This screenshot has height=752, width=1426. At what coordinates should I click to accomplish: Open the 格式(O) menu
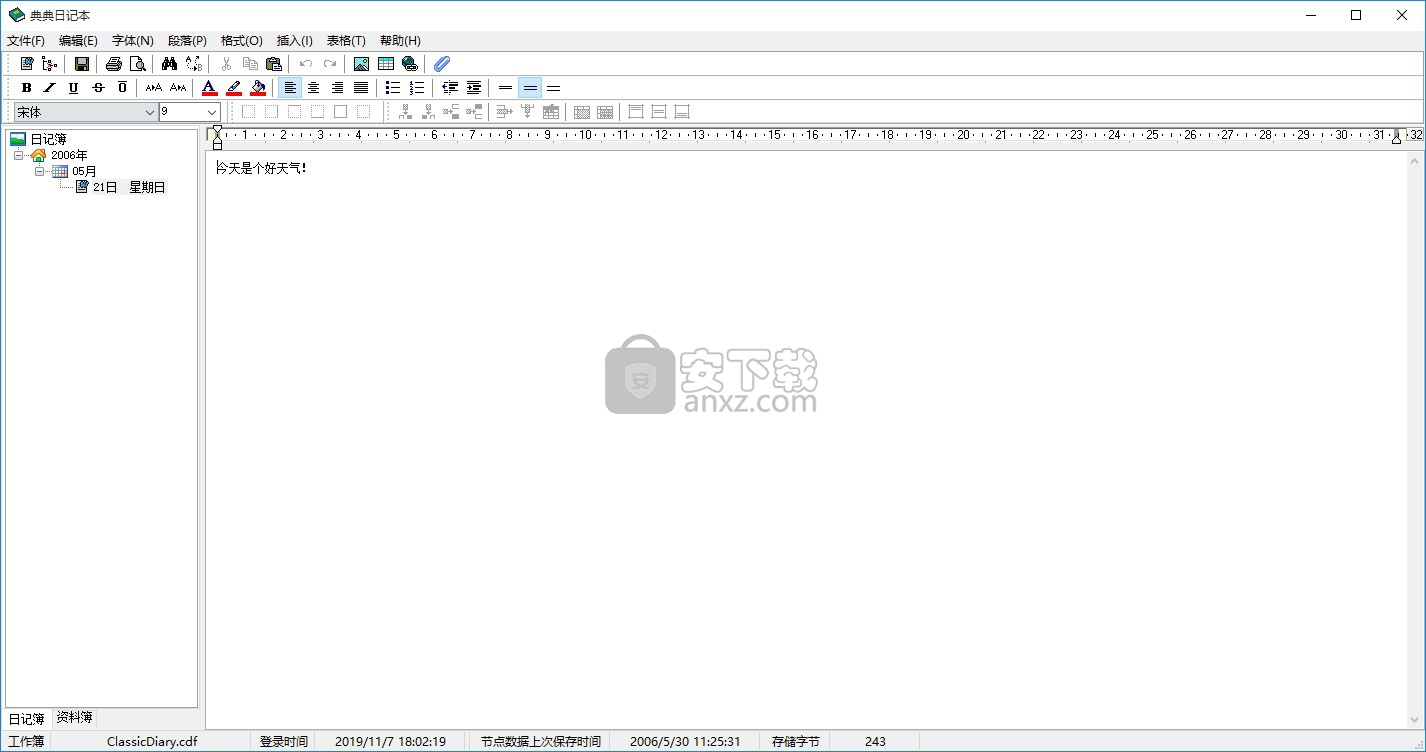tap(241, 41)
